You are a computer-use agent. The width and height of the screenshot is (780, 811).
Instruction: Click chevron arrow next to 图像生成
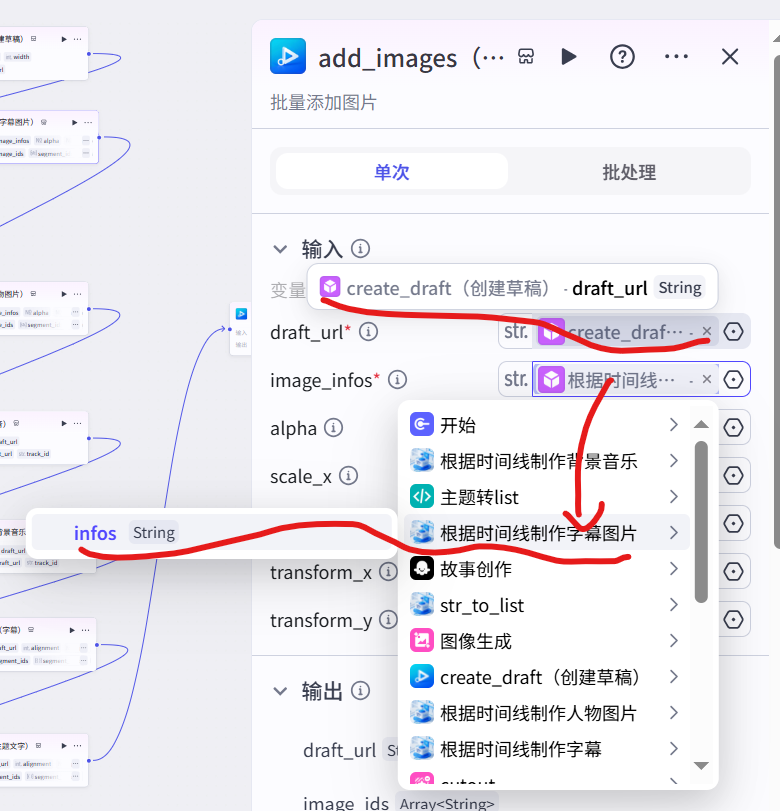[x=673, y=641]
